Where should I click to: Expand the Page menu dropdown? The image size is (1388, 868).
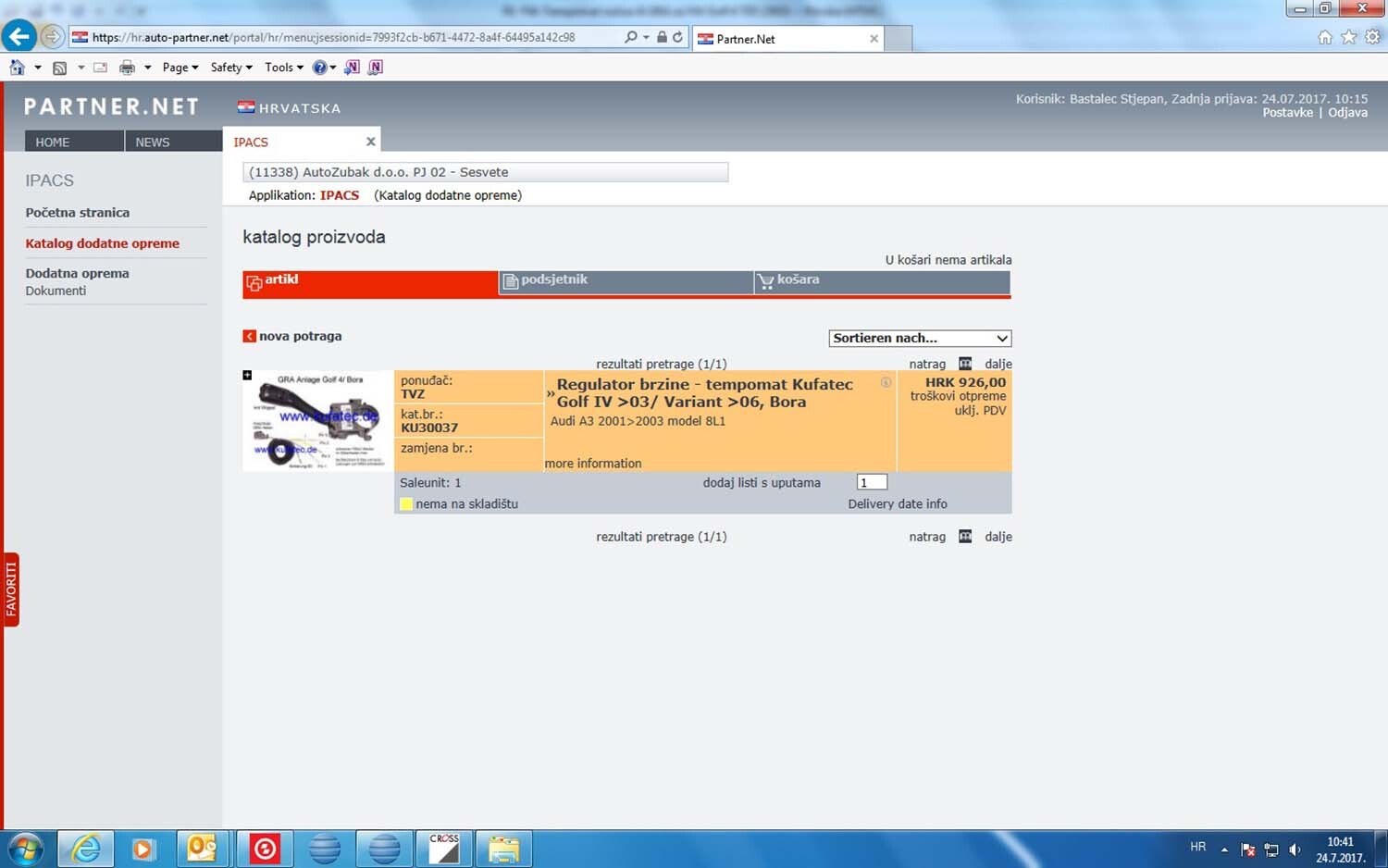coord(180,67)
